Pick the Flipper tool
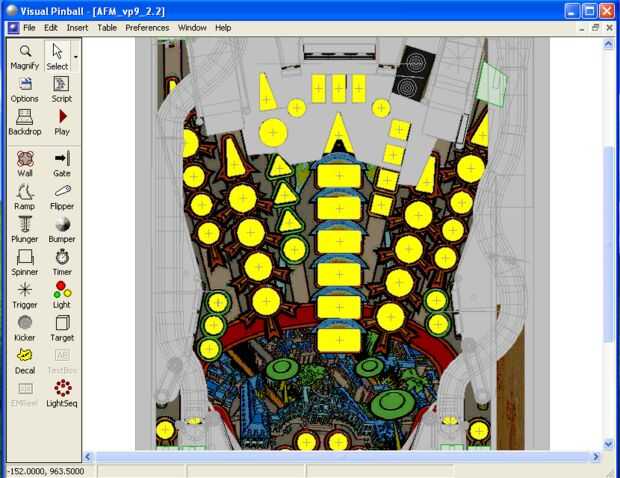The width and height of the screenshot is (620, 478). (62, 197)
